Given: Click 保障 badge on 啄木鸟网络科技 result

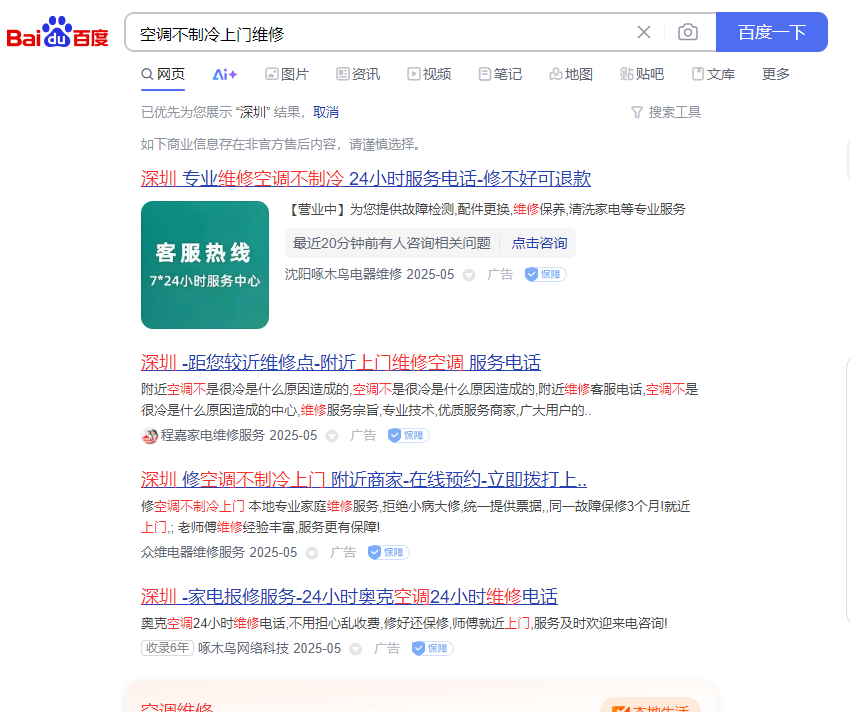Looking at the screenshot, I should (x=432, y=649).
